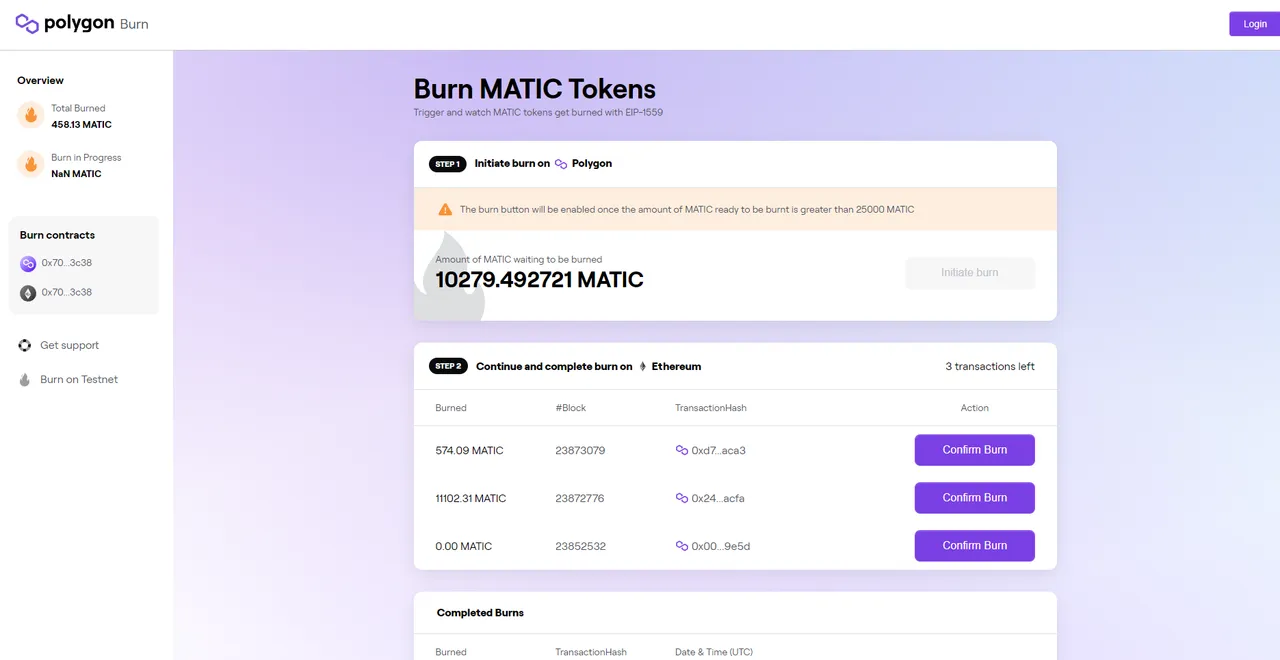Click the Action column header
This screenshot has width=1280, height=660.
click(975, 408)
